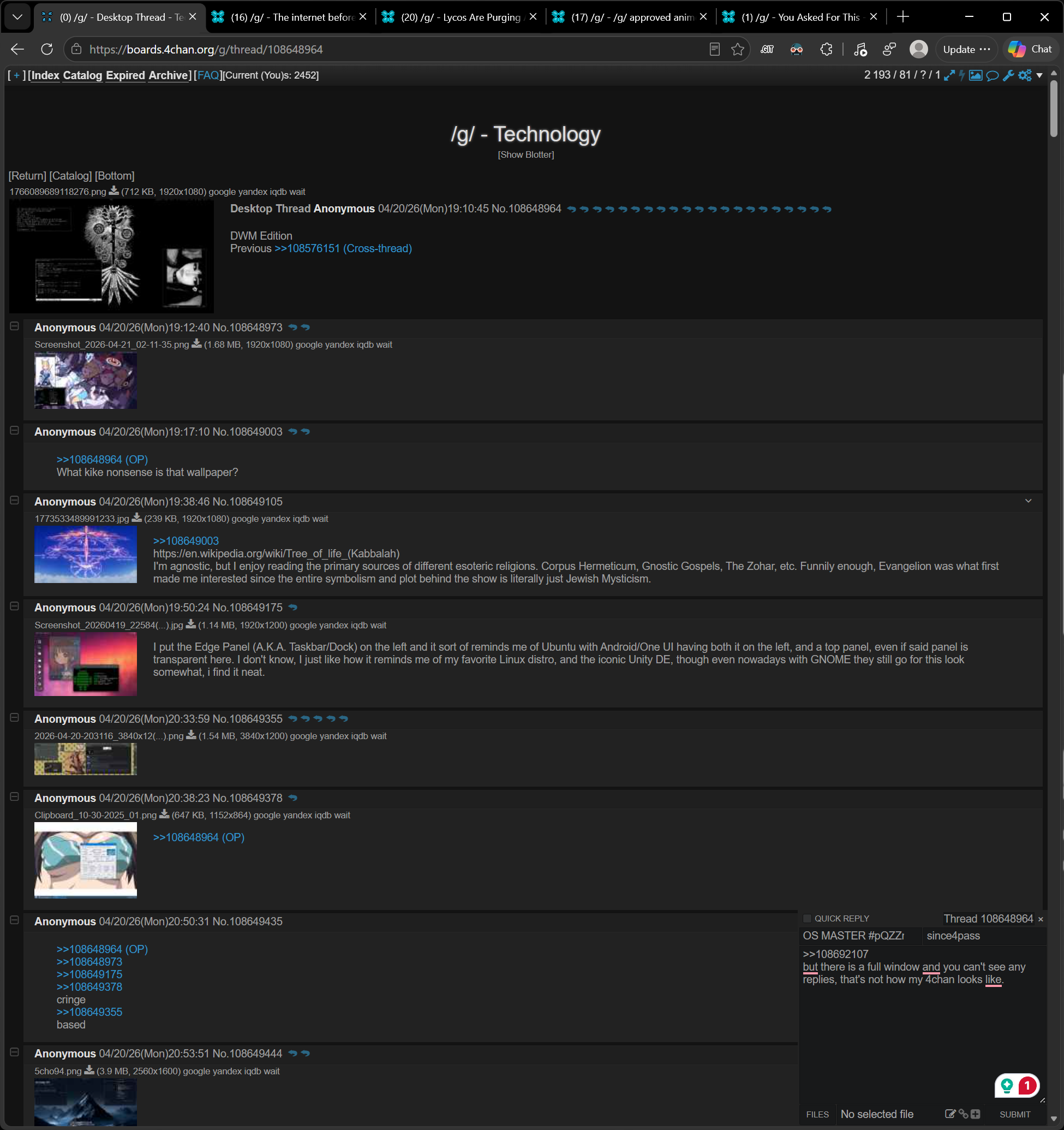Screen dimensions: 1064x1130
Task: Download the 1766089689118276.png OP image
Action: (113, 191)
